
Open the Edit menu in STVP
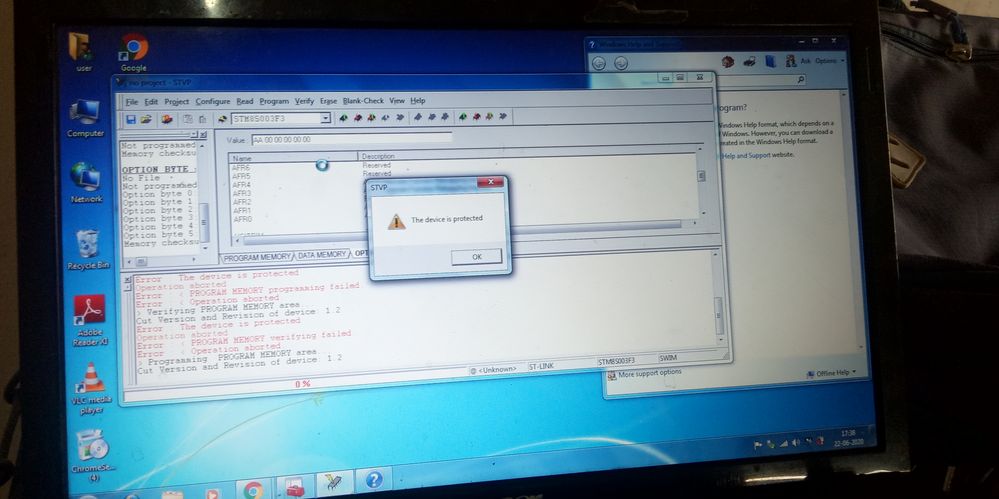[x=151, y=102]
